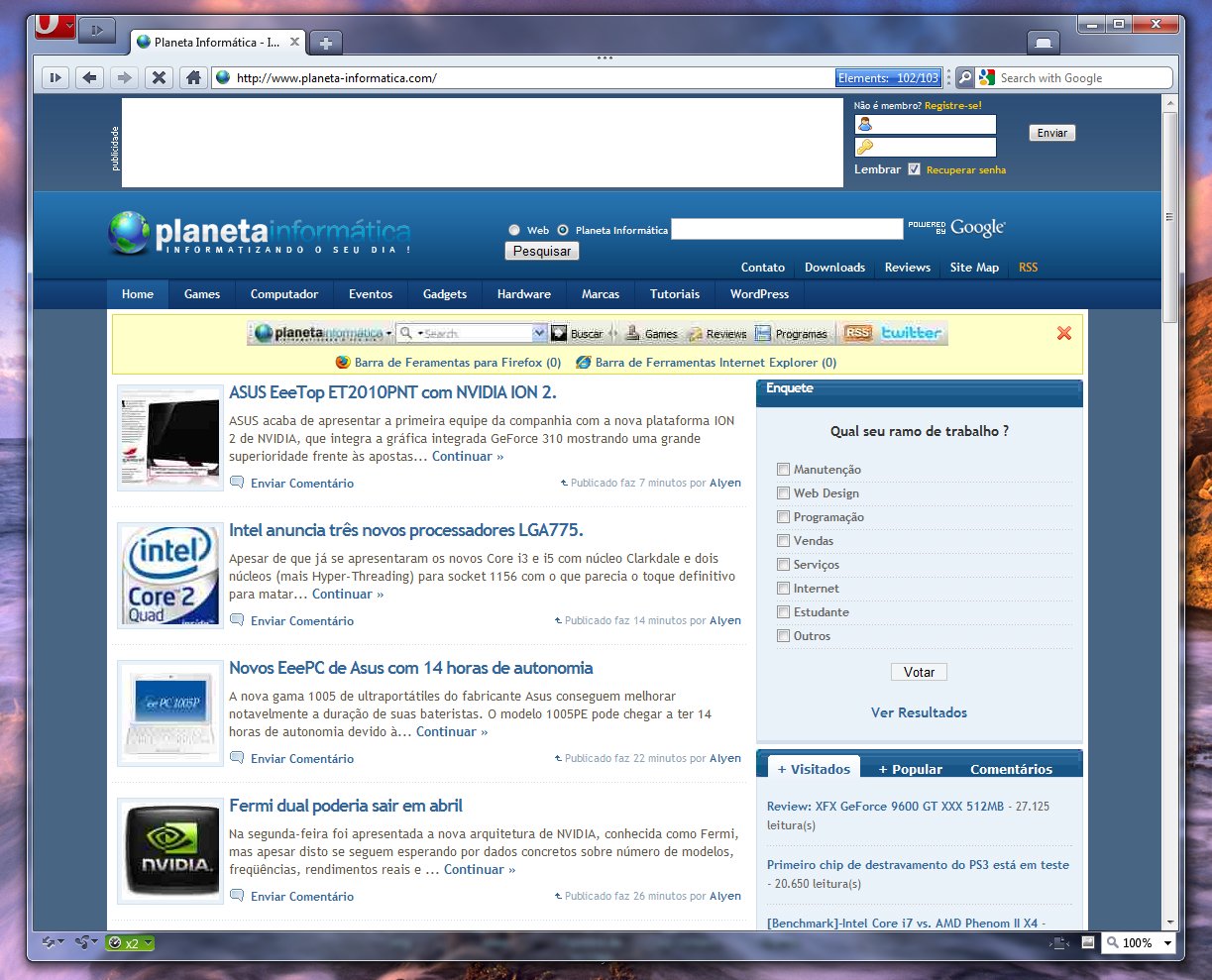Click the Fast Forward toolbar button
The height and width of the screenshot is (980, 1212).
[x=55, y=77]
